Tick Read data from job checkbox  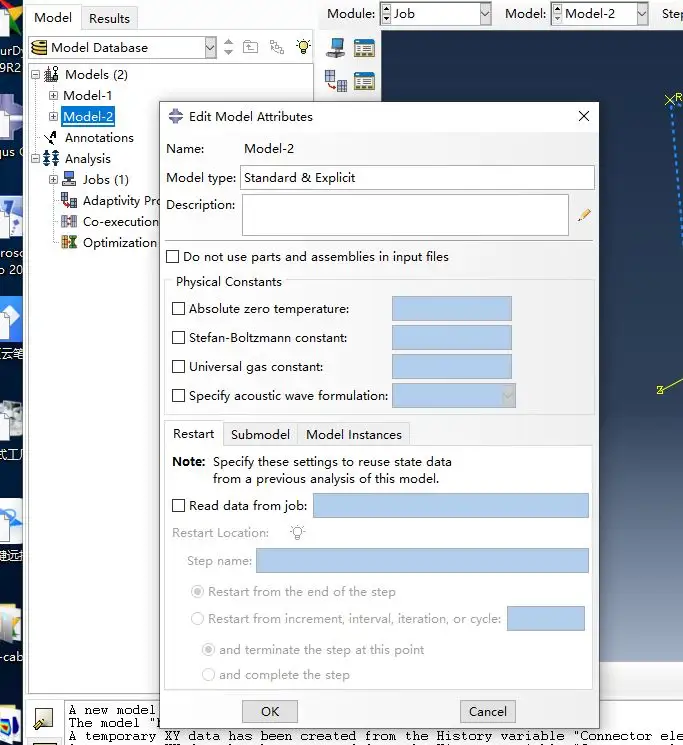click(x=178, y=505)
